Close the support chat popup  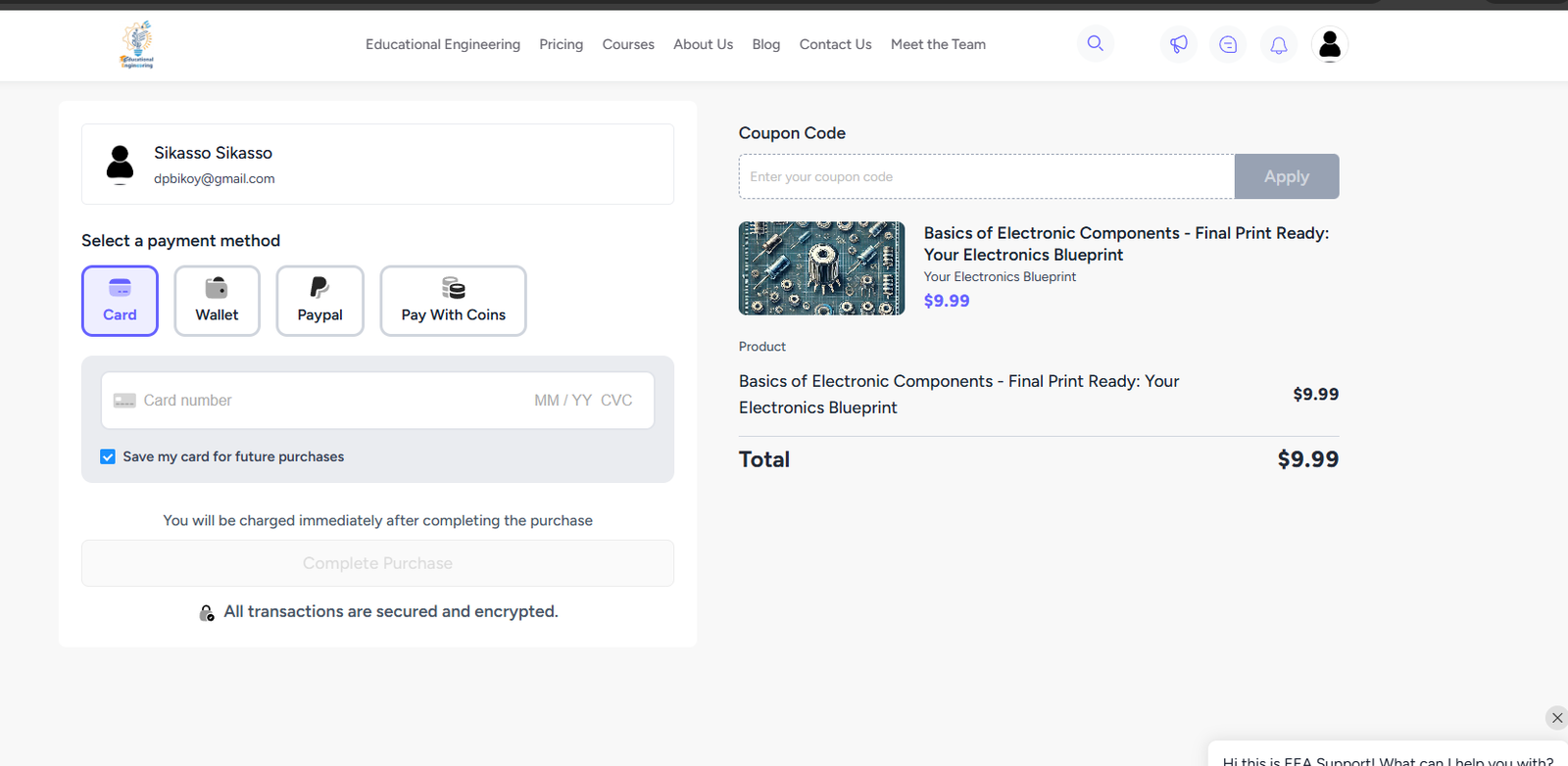pyautogui.click(x=1556, y=718)
